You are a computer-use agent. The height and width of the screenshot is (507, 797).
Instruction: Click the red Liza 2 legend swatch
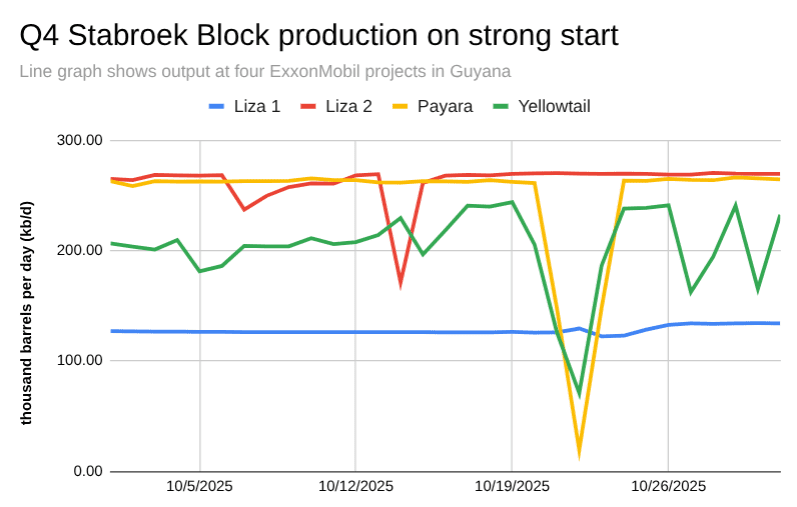311,106
